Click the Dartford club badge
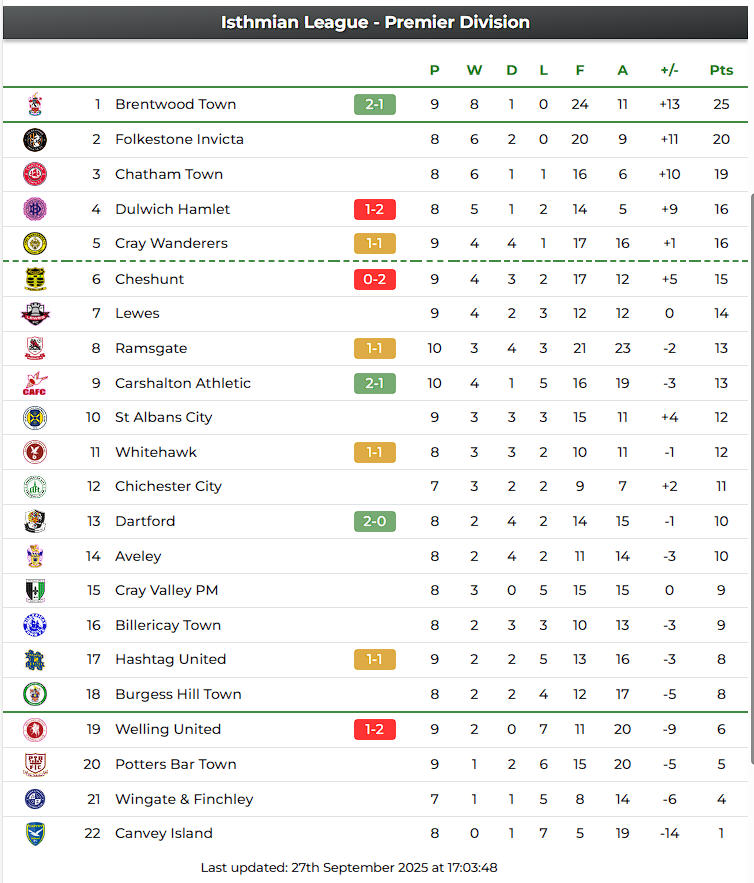The image size is (754, 883). [35, 521]
